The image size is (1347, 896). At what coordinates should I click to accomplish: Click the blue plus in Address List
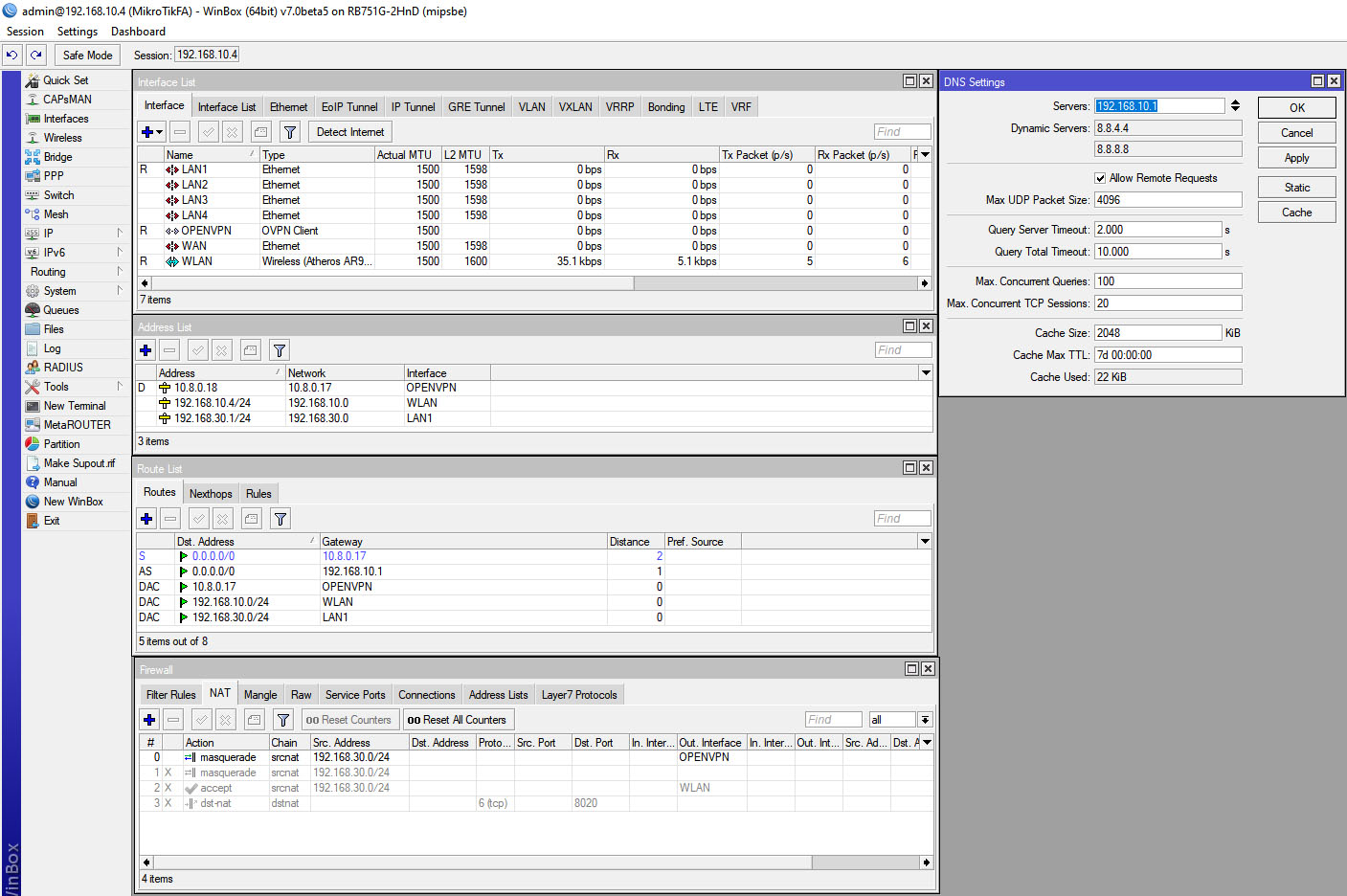(x=146, y=350)
